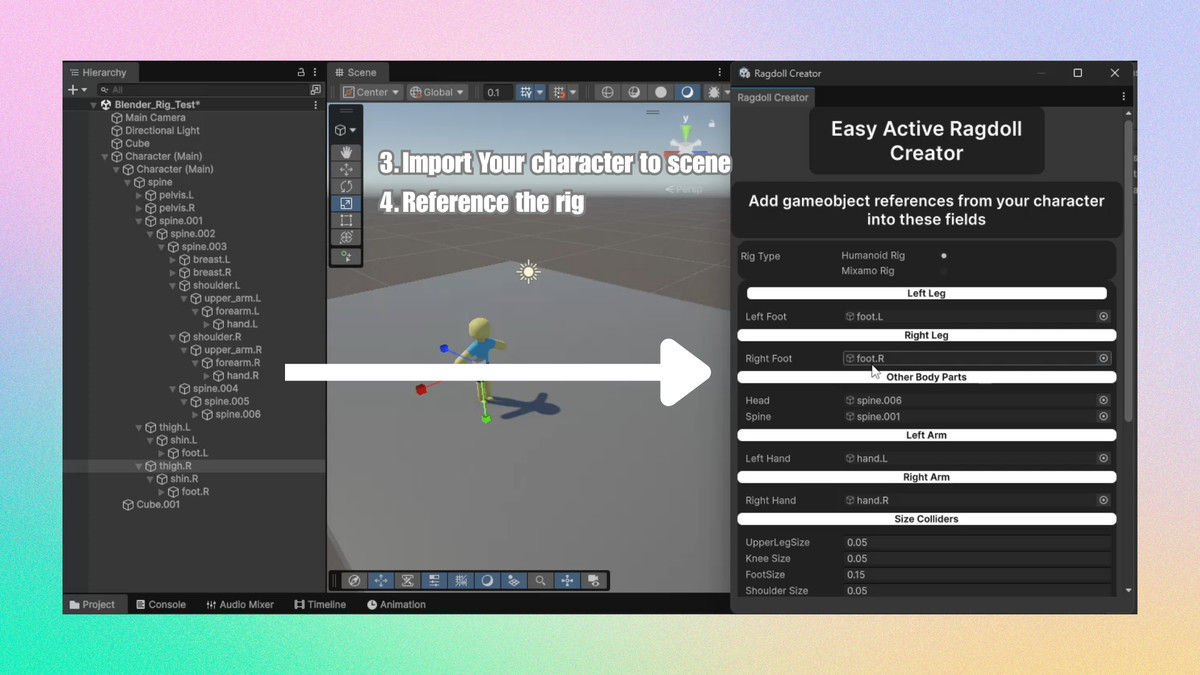The image size is (1200, 675).
Task: Click the create (+) button in the Hierarchy
Action: click(x=72, y=90)
